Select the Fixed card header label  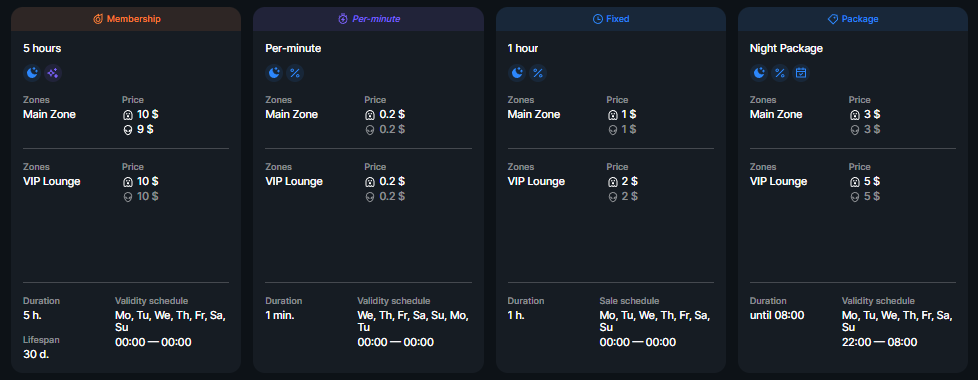618,19
